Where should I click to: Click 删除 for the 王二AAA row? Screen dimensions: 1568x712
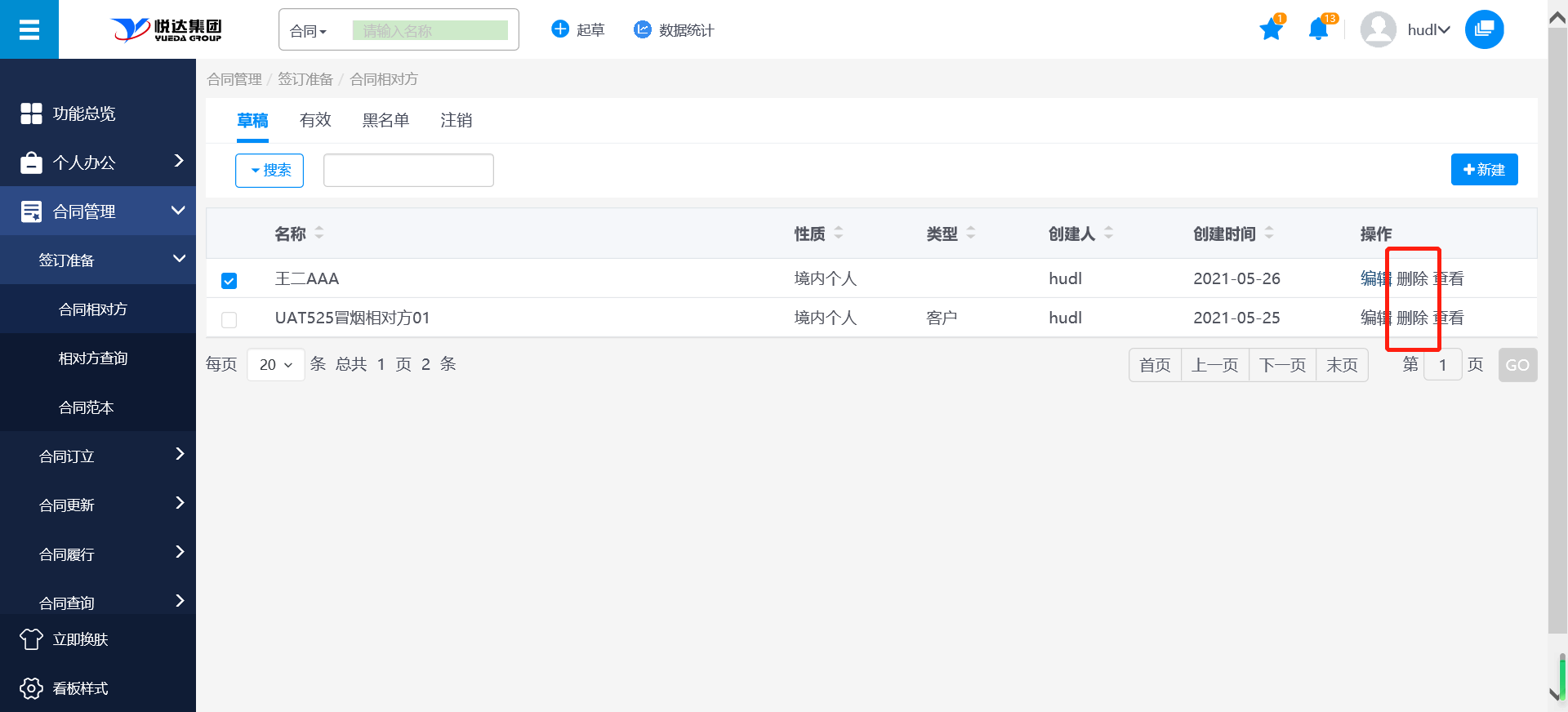click(1412, 279)
